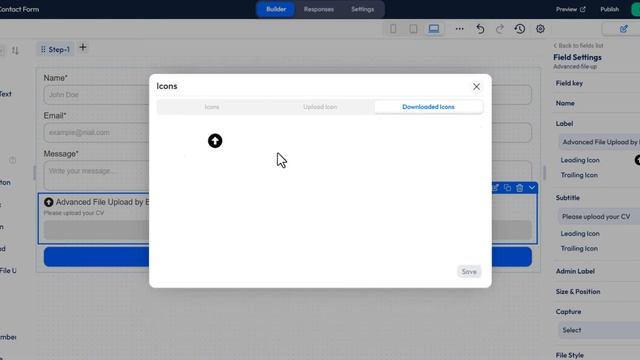The height and width of the screenshot is (360, 640).
Task: Select the black upload arrow downloaded icon
Action: (215, 141)
